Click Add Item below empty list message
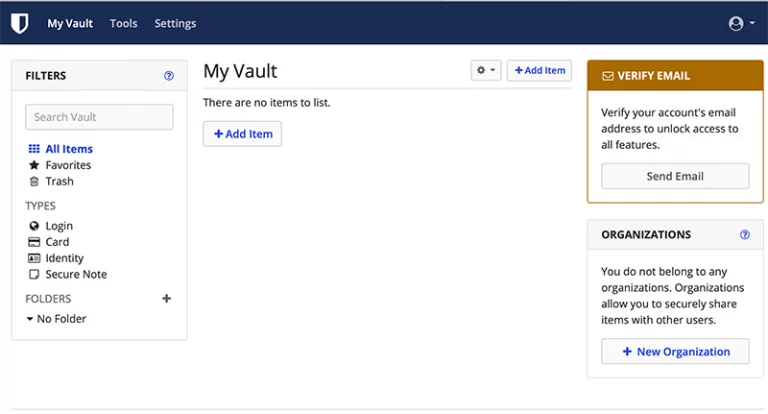The height and width of the screenshot is (414, 768). point(242,134)
